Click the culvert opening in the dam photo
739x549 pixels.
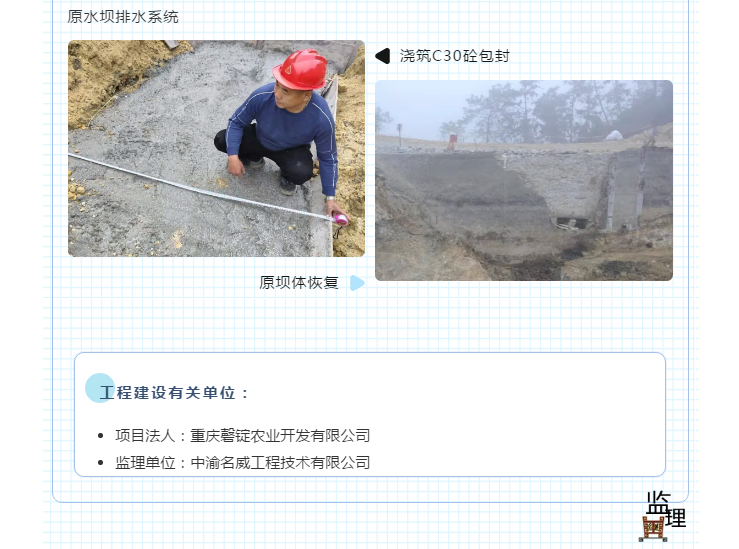coord(571,223)
